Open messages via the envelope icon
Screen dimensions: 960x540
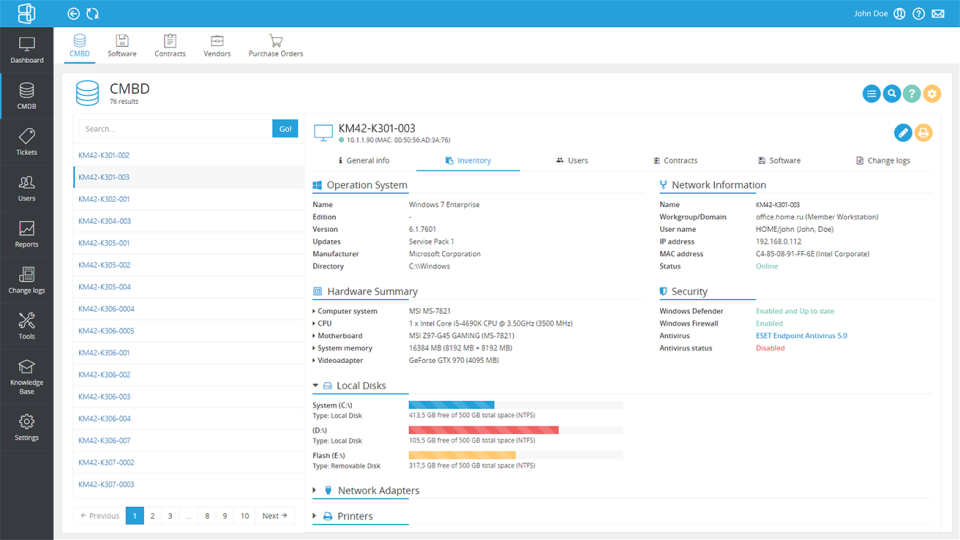(x=938, y=13)
